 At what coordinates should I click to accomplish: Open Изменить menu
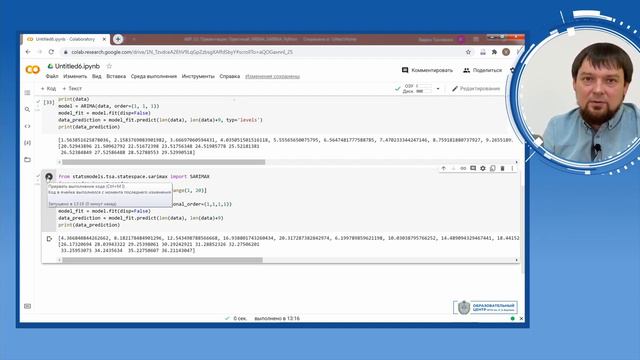tap(75, 76)
